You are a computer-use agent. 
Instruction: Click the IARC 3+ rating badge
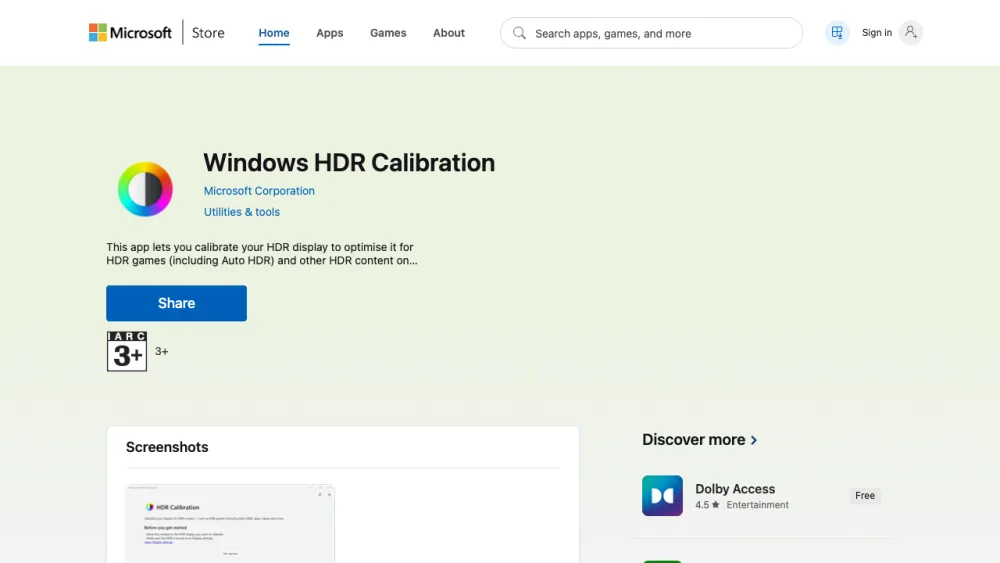pyautogui.click(x=127, y=351)
